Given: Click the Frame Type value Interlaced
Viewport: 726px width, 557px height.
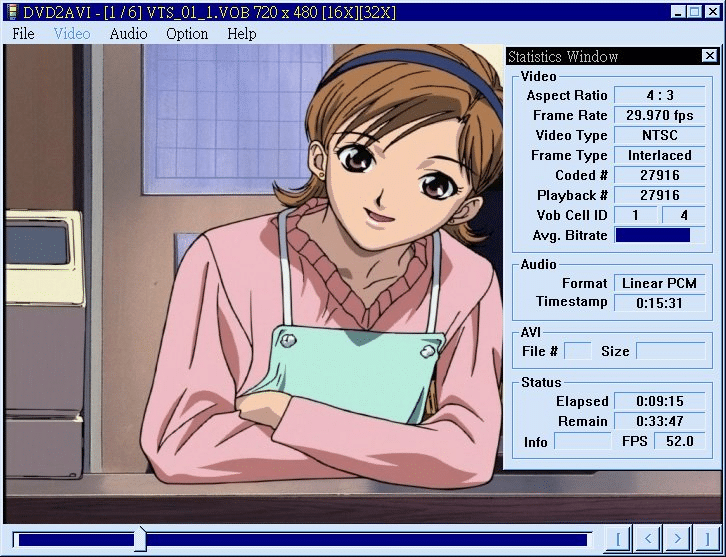Looking at the screenshot, I should tap(660, 155).
